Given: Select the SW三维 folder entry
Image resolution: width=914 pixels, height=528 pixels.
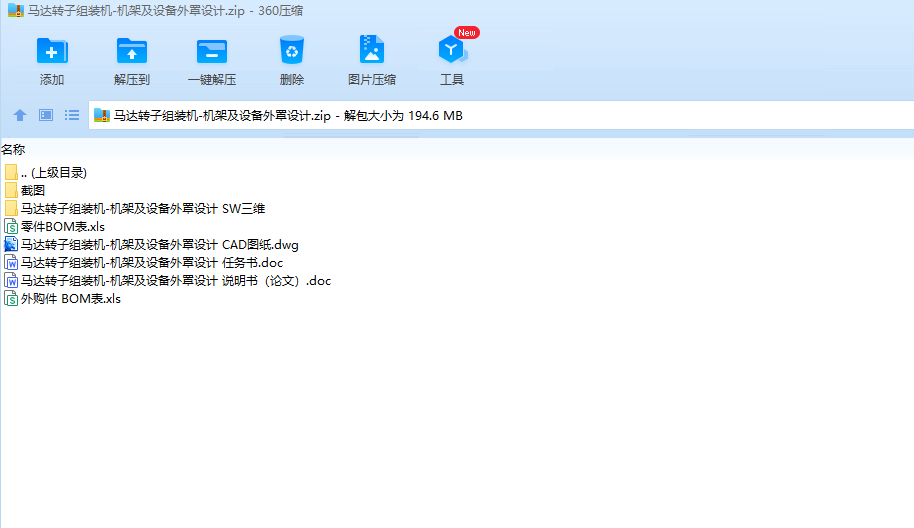Looking at the screenshot, I should 135,209.
